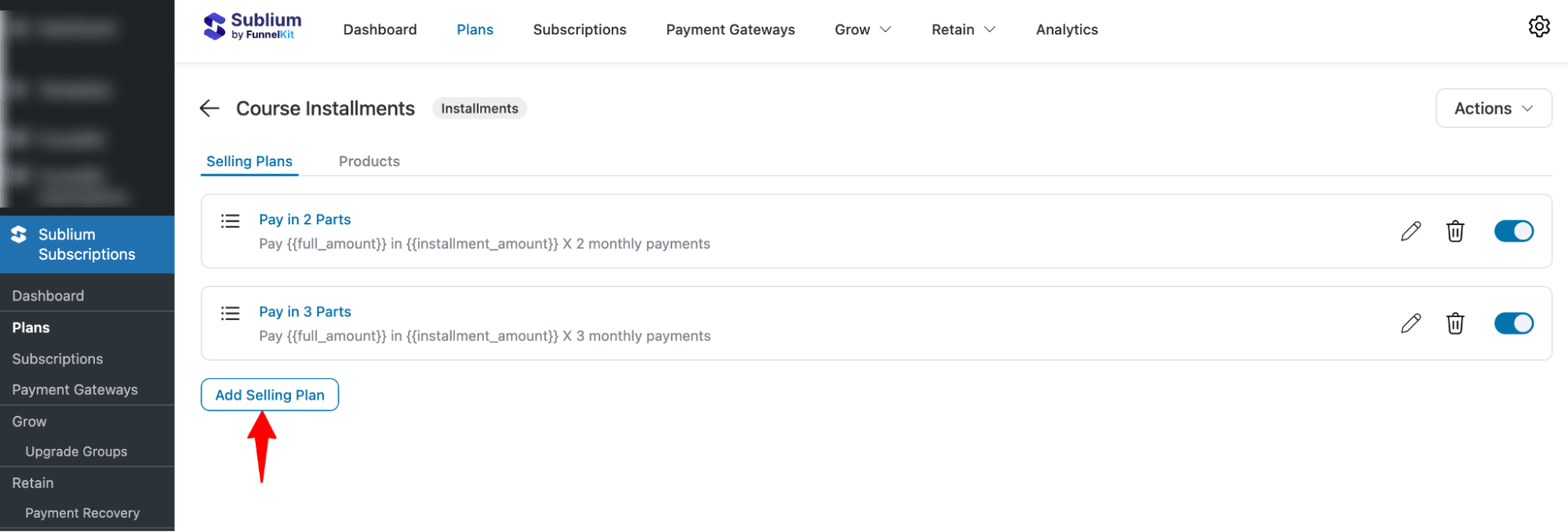Click the Sublium by FunnelKit logo
Screen dimensions: 1568x532
click(251, 24)
